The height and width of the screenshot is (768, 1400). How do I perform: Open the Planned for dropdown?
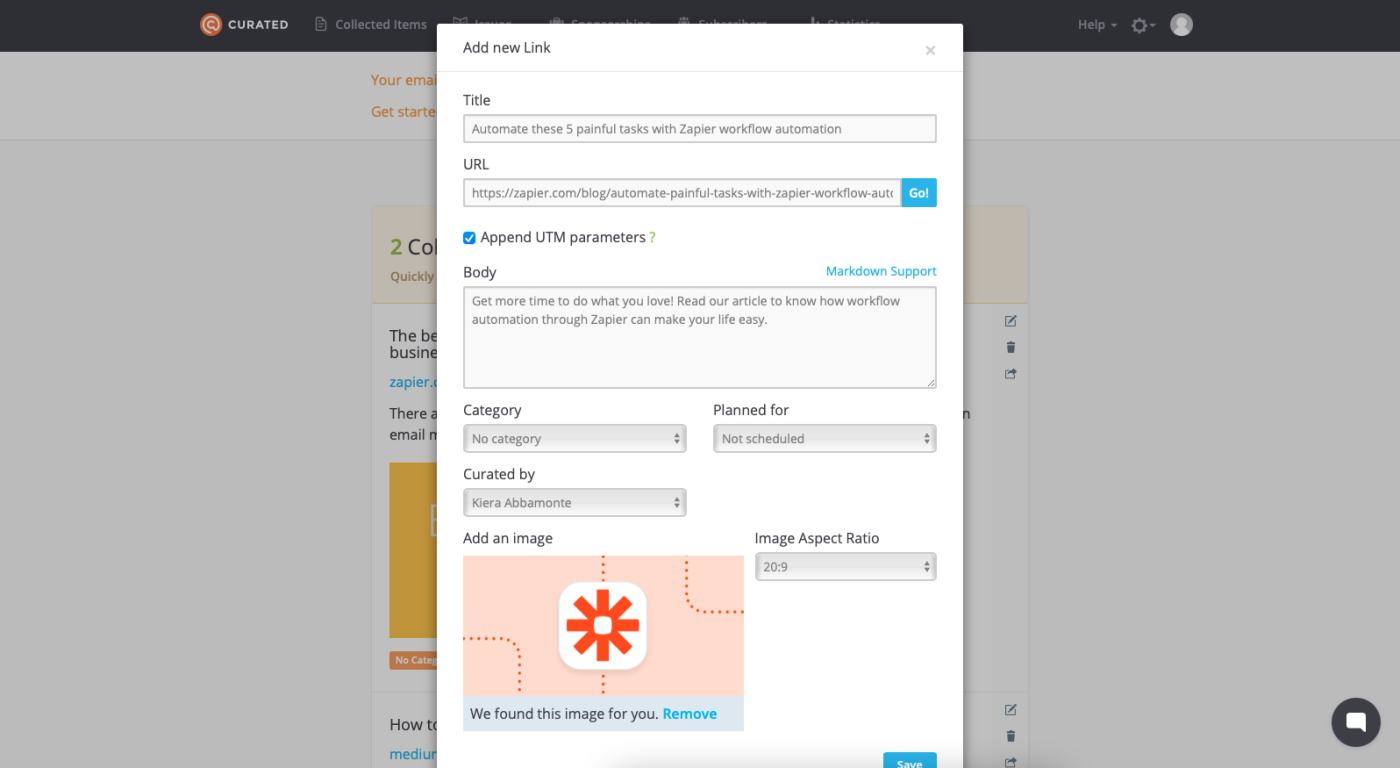[825, 439]
